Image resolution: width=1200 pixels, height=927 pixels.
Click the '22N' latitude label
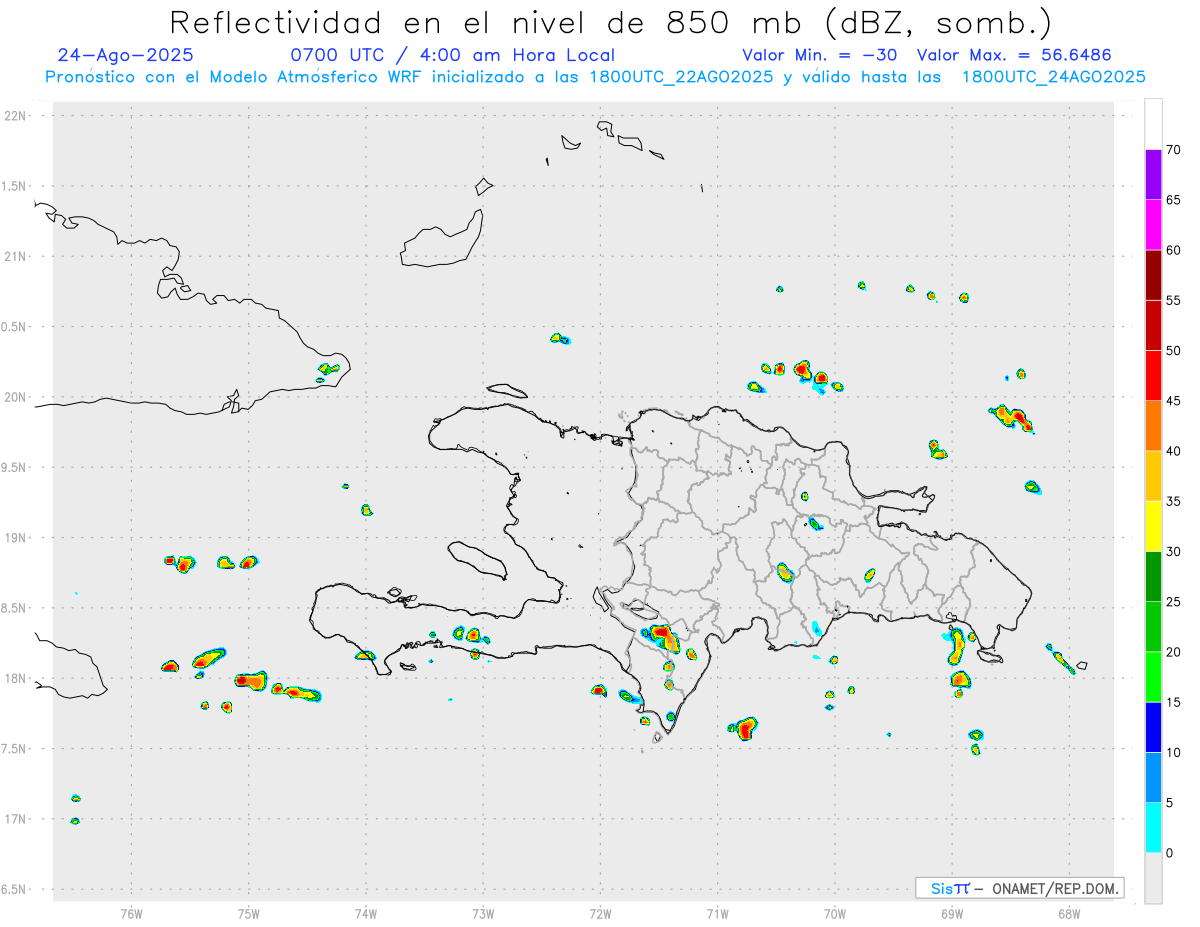(x=17, y=116)
